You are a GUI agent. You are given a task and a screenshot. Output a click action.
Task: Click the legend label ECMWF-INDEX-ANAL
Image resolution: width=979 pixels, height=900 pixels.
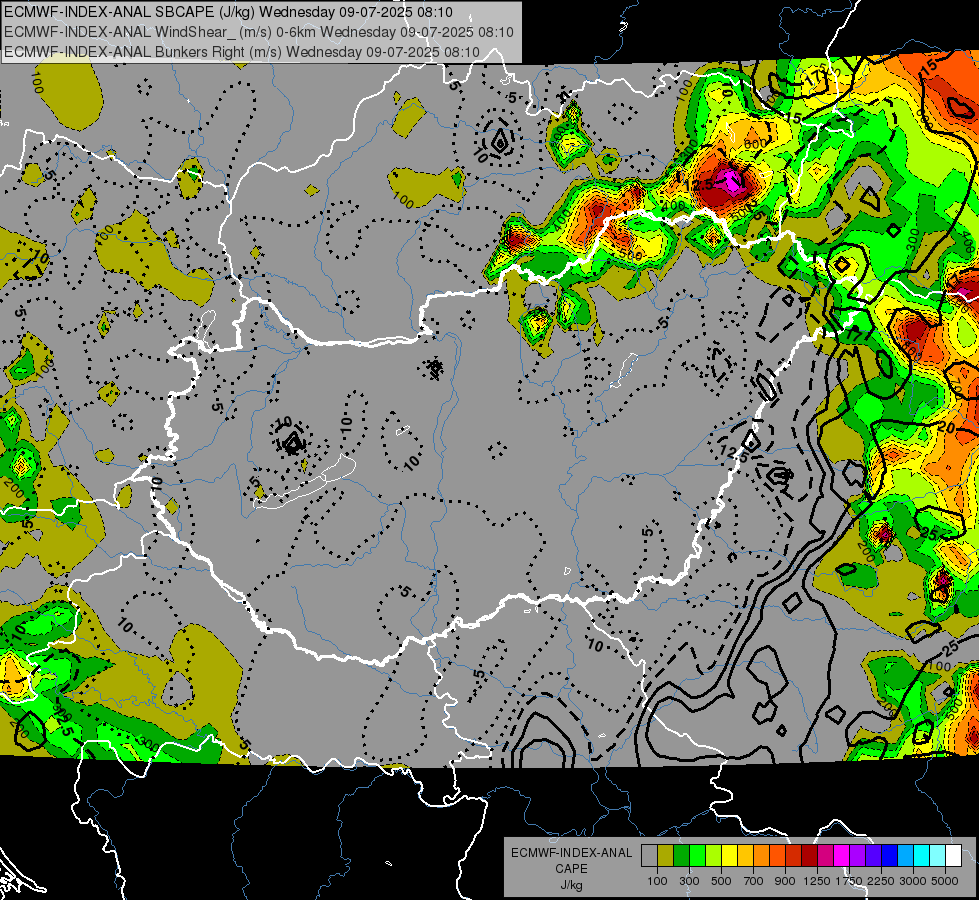click(571, 853)
